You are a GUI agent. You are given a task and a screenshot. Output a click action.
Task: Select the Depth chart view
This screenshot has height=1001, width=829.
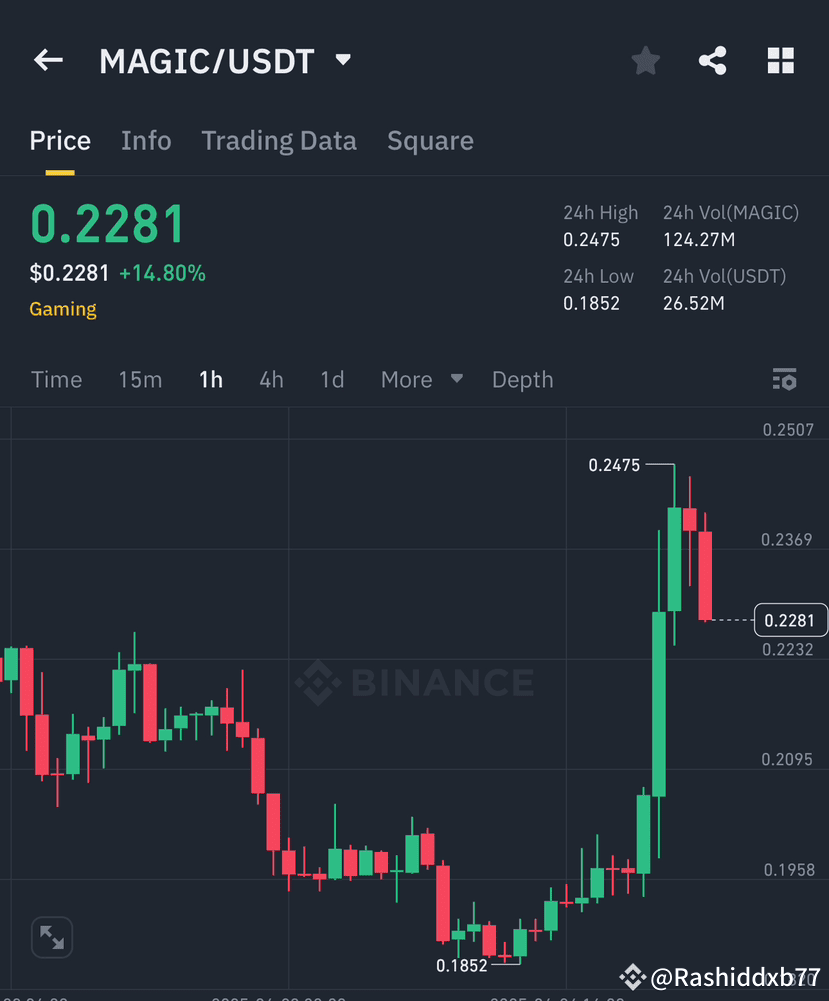(x=522, y=379)
